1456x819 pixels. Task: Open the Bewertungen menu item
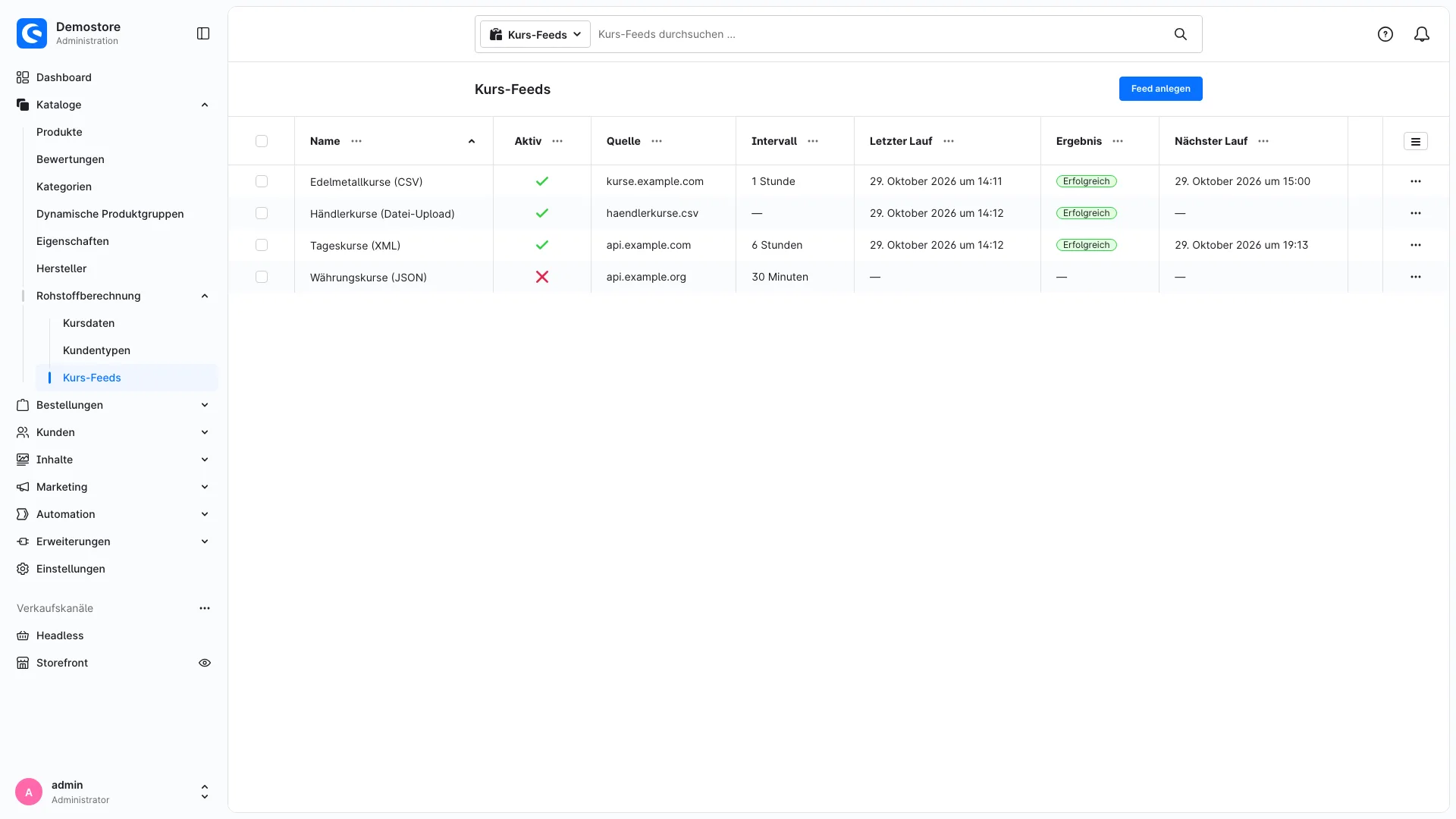pos(71,159)
